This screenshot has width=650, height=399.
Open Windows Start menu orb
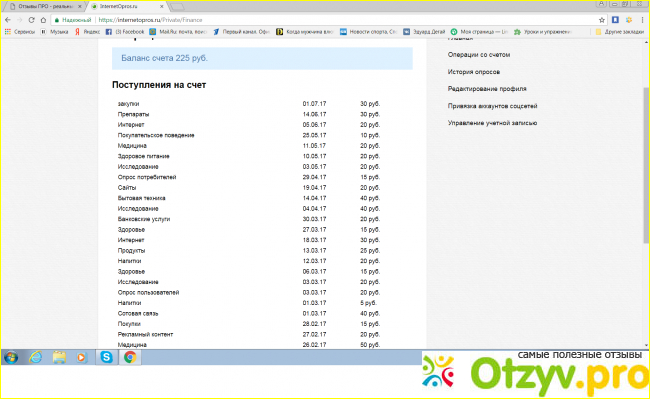[11, 357]
